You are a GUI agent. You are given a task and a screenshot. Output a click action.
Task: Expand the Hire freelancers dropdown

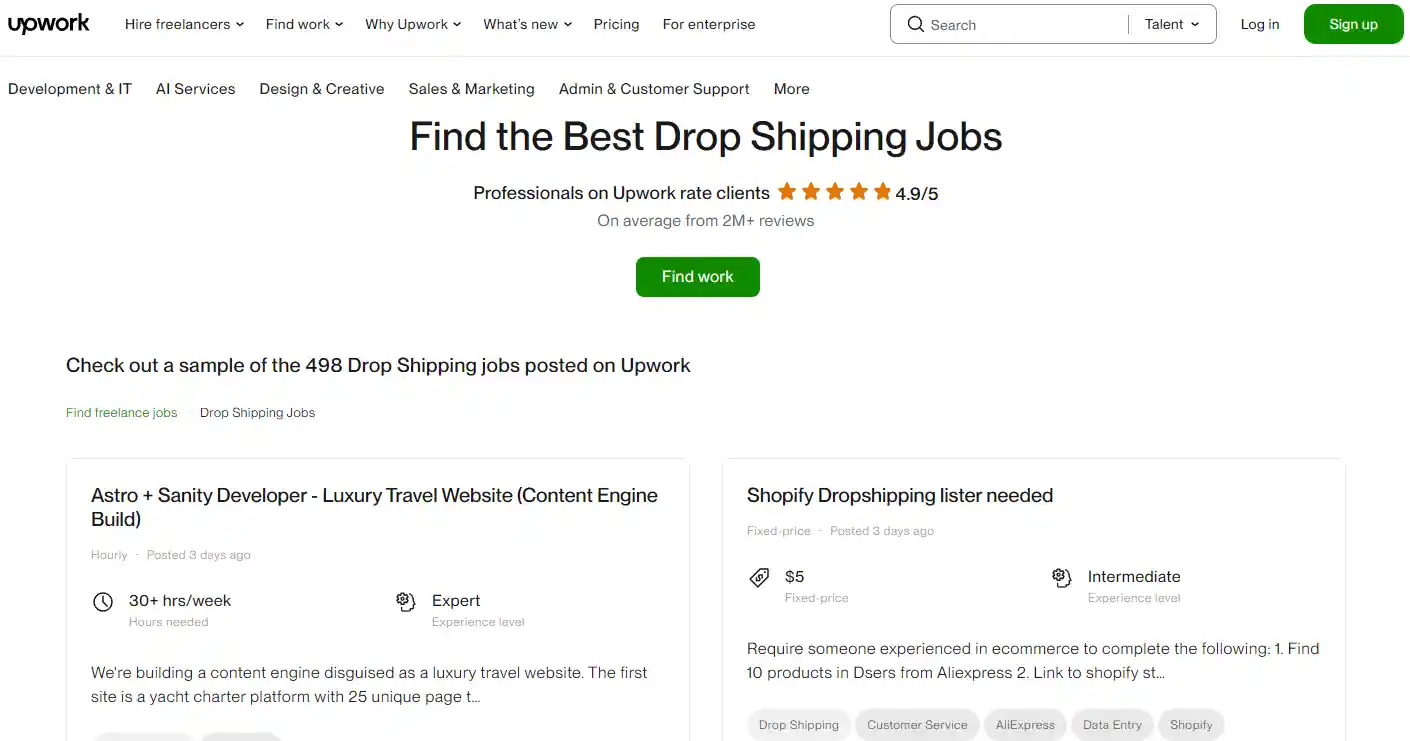click(x=183, y=24)
